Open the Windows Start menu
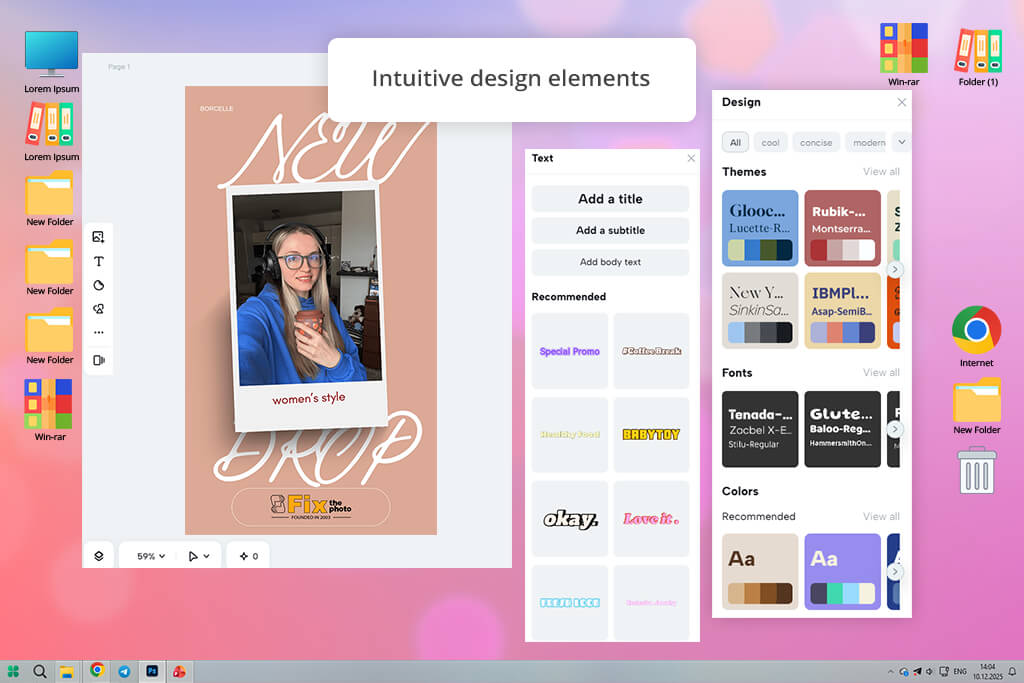 coord(13,671)
